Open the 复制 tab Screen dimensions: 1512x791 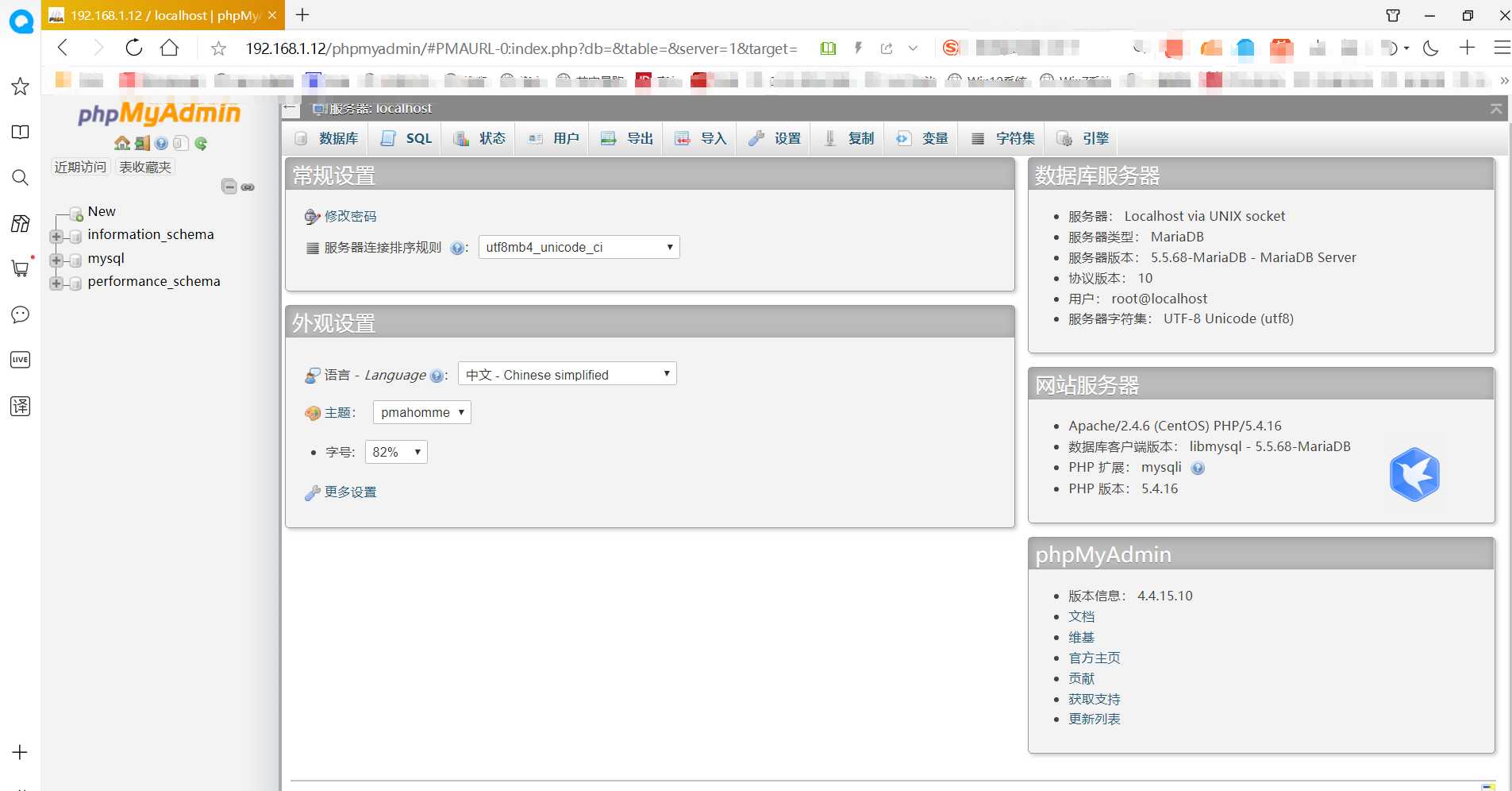[x=848, y=138]
